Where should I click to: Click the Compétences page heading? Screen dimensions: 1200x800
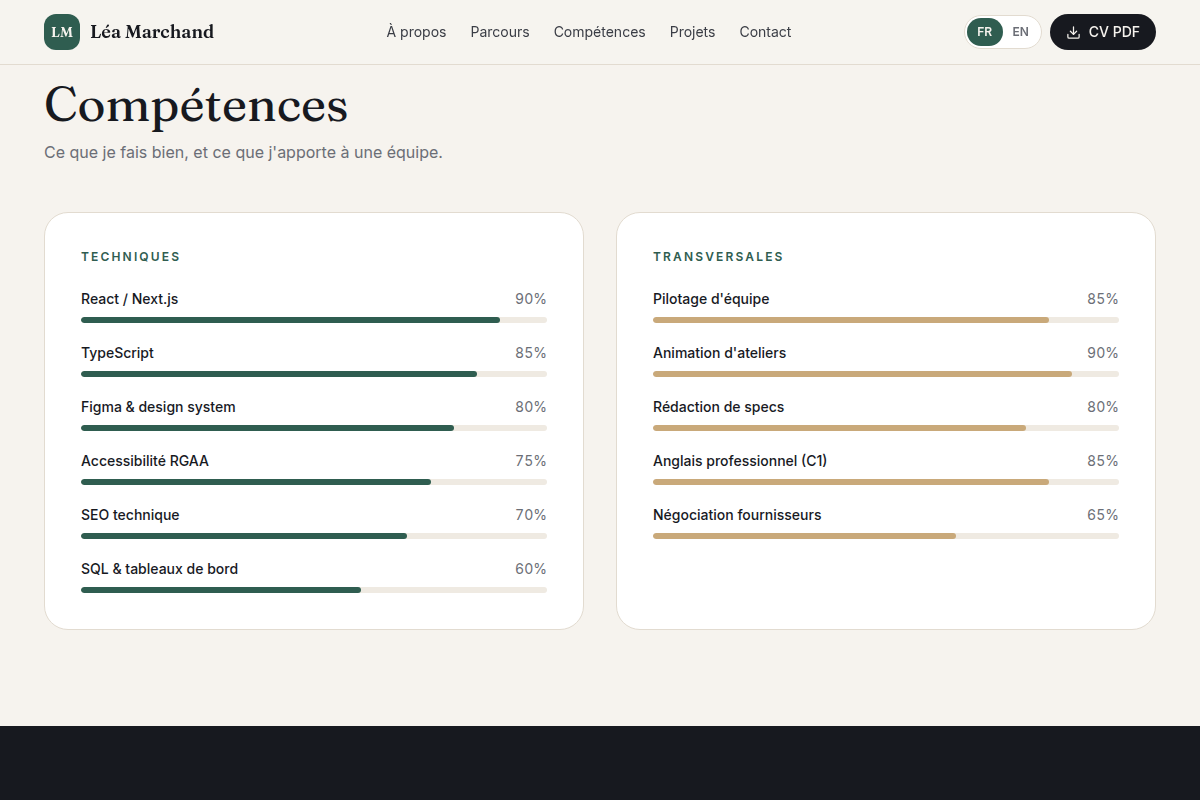196,105
